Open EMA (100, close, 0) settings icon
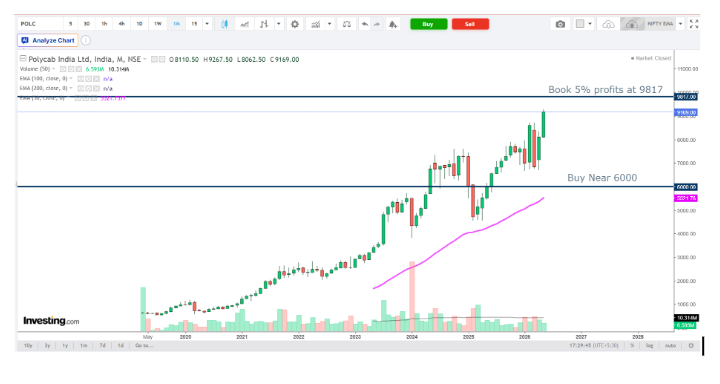Image resolution: width=720 pixels, height=384 pixels. pos(89,79)
